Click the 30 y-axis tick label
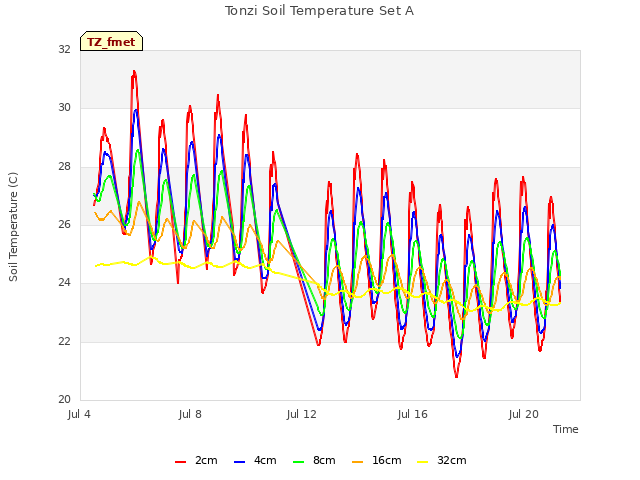This screenshot has width=640, height=480. 64,107
